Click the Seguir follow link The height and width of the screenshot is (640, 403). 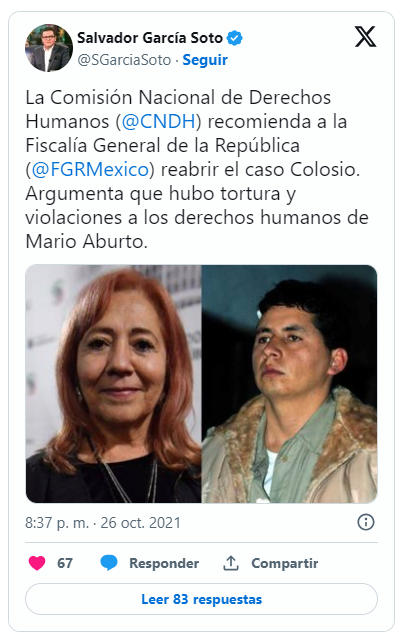[x=205, y=60]
